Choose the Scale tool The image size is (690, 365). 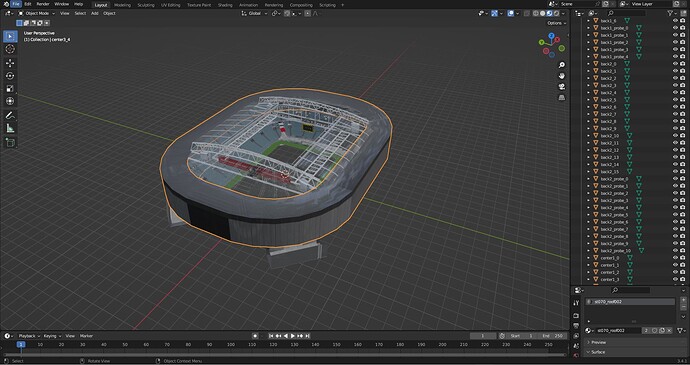pos(10,88)
